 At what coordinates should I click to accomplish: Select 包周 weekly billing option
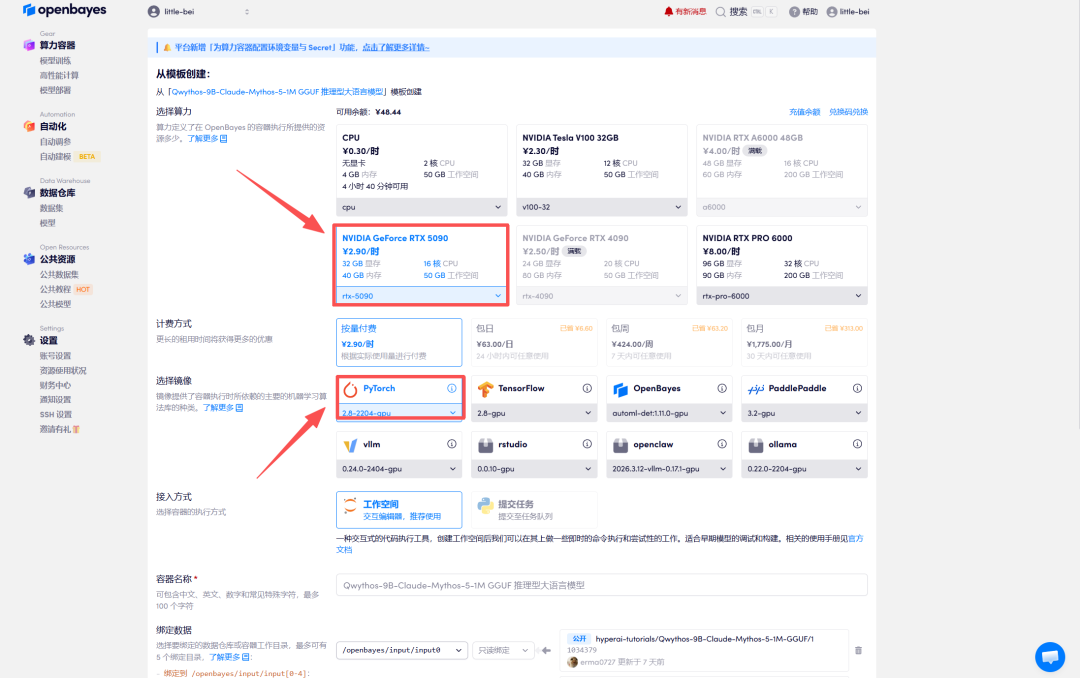click(669, 342)
